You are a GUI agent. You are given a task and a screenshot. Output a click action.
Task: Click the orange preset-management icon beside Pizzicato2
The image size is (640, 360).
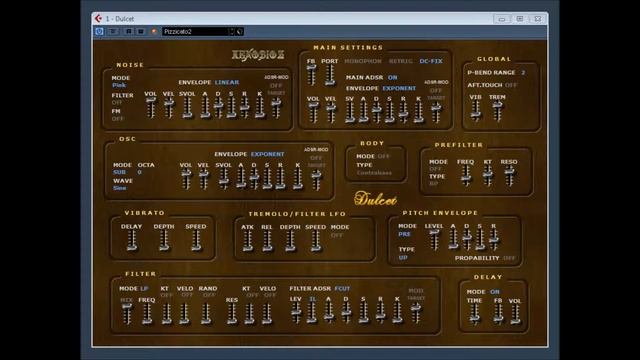tap(154, 31)
